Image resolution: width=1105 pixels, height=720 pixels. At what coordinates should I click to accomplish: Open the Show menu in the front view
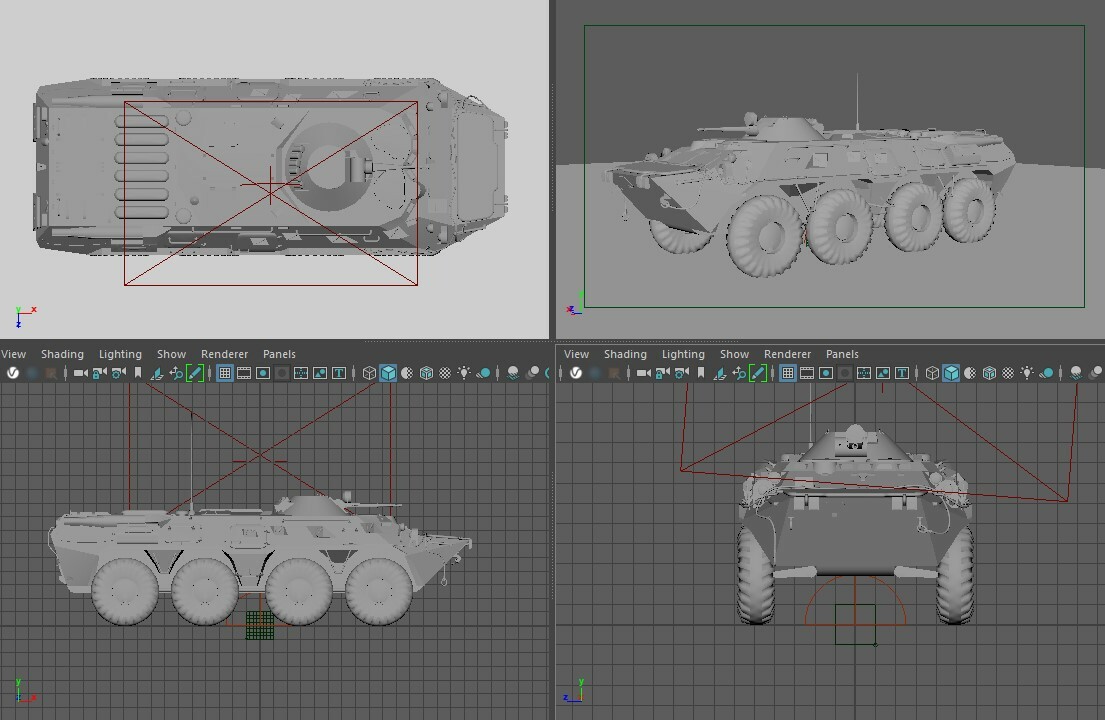click(735, 354)
